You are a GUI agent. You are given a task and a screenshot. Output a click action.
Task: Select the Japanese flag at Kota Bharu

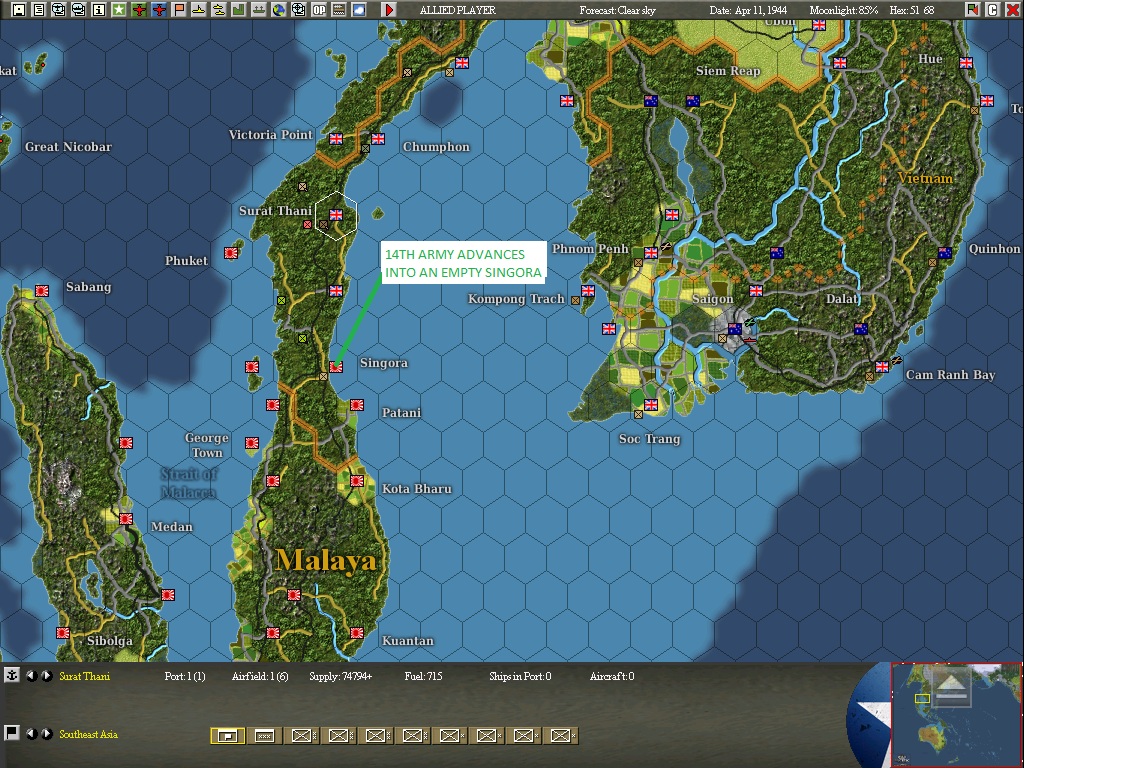pos(357,481)
